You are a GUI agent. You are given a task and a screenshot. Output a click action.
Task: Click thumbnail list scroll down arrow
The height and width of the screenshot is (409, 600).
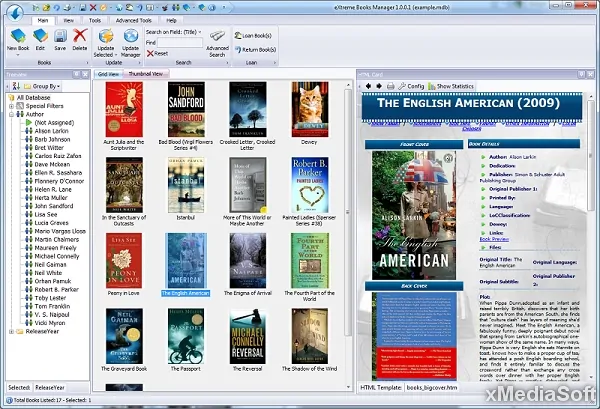click(348, 387)
